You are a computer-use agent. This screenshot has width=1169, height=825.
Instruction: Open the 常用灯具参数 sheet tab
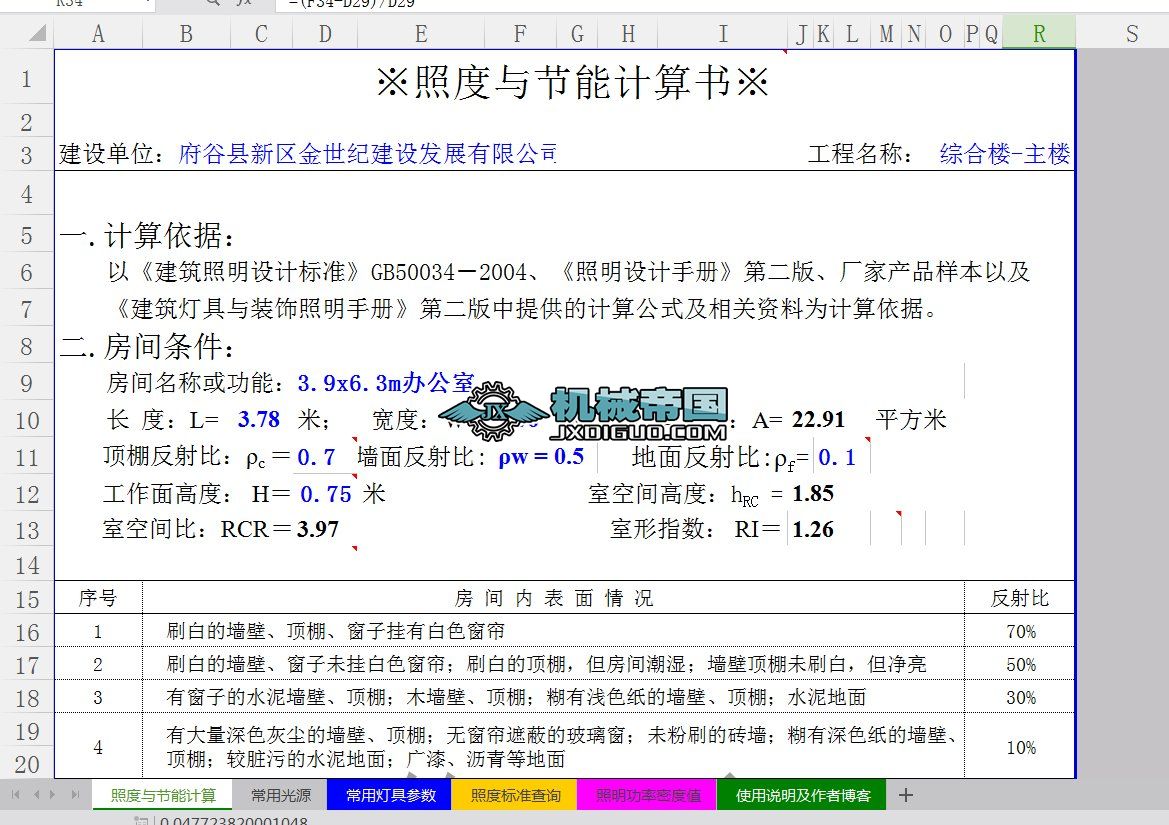[x=390, y=796]
